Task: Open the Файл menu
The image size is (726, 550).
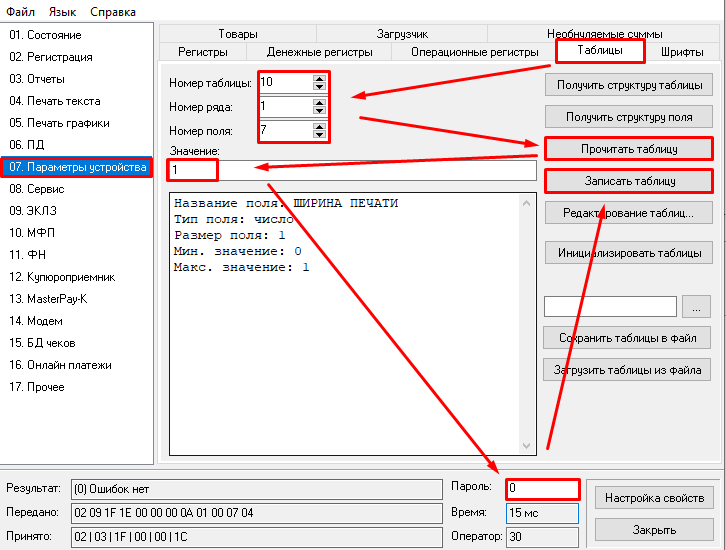Action: click(x=20, y=12)
